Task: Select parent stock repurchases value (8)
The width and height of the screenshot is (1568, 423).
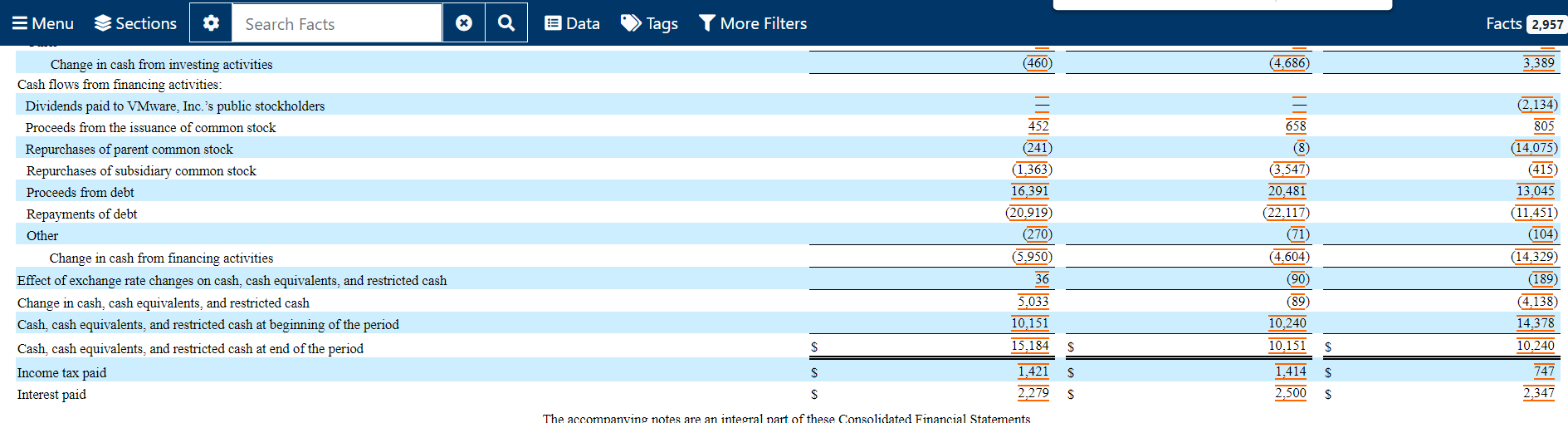Action: tap(1301, 147)
